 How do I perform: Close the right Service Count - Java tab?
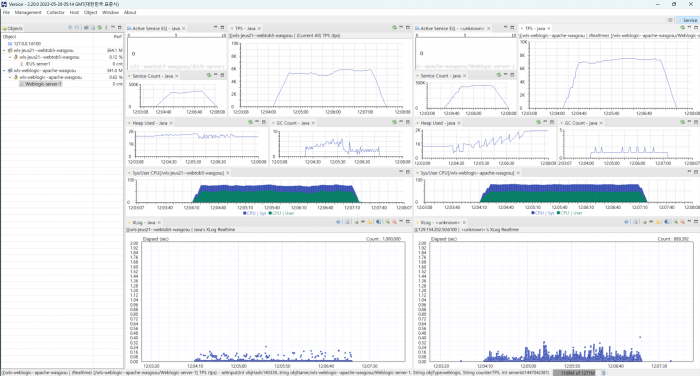[464, 76]
